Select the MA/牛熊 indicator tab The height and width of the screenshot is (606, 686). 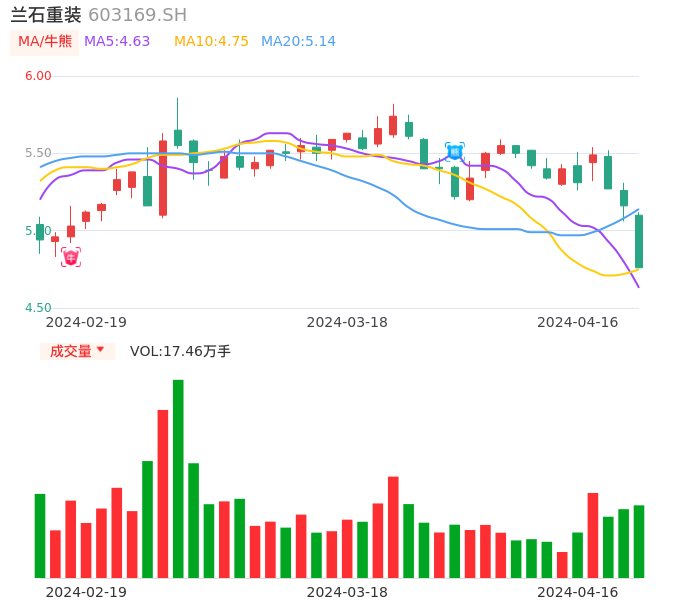coord(45,42)
